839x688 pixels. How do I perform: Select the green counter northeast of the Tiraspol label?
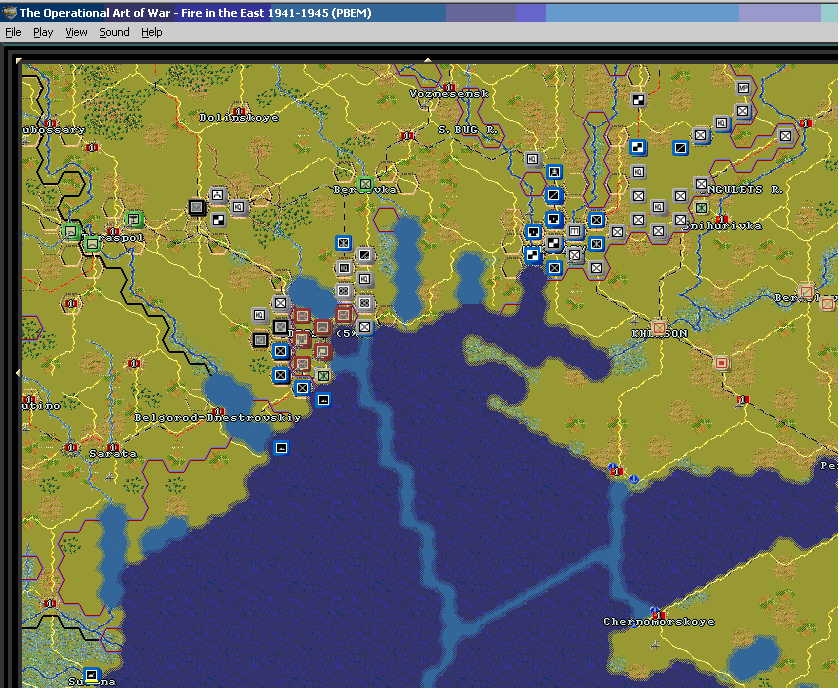(134, 219)
